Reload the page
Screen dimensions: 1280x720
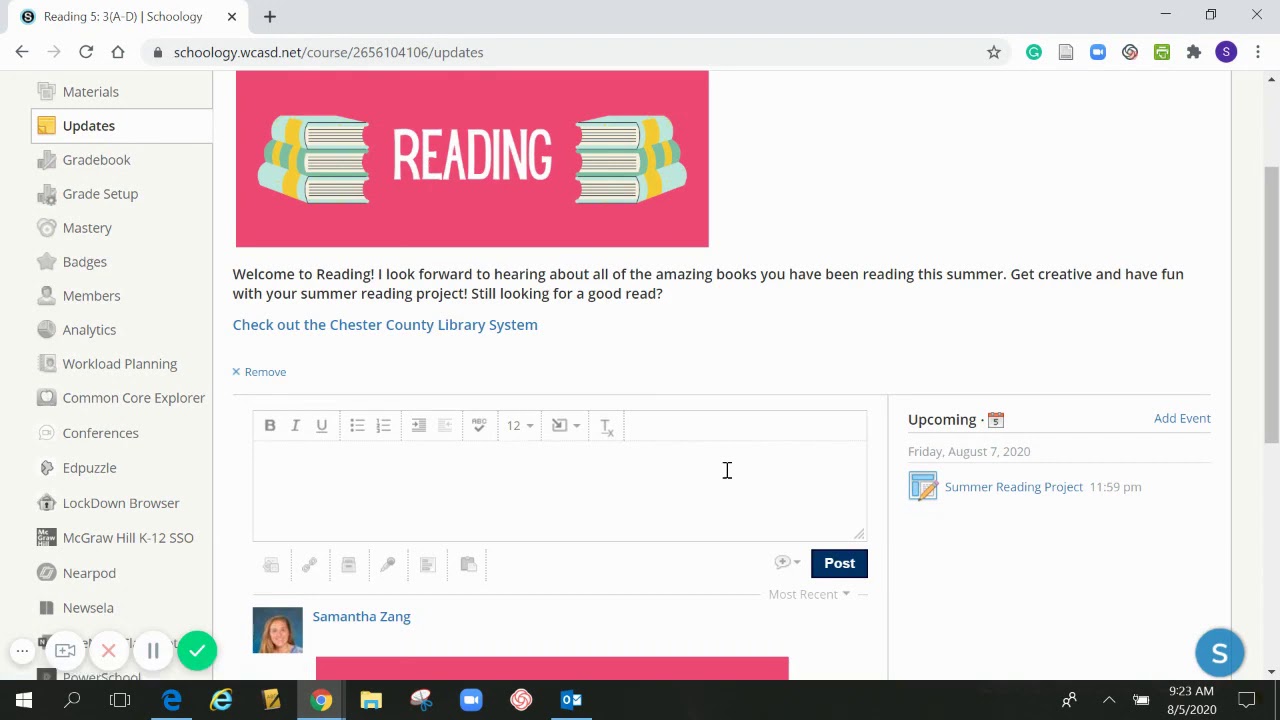tap(86, 52)
